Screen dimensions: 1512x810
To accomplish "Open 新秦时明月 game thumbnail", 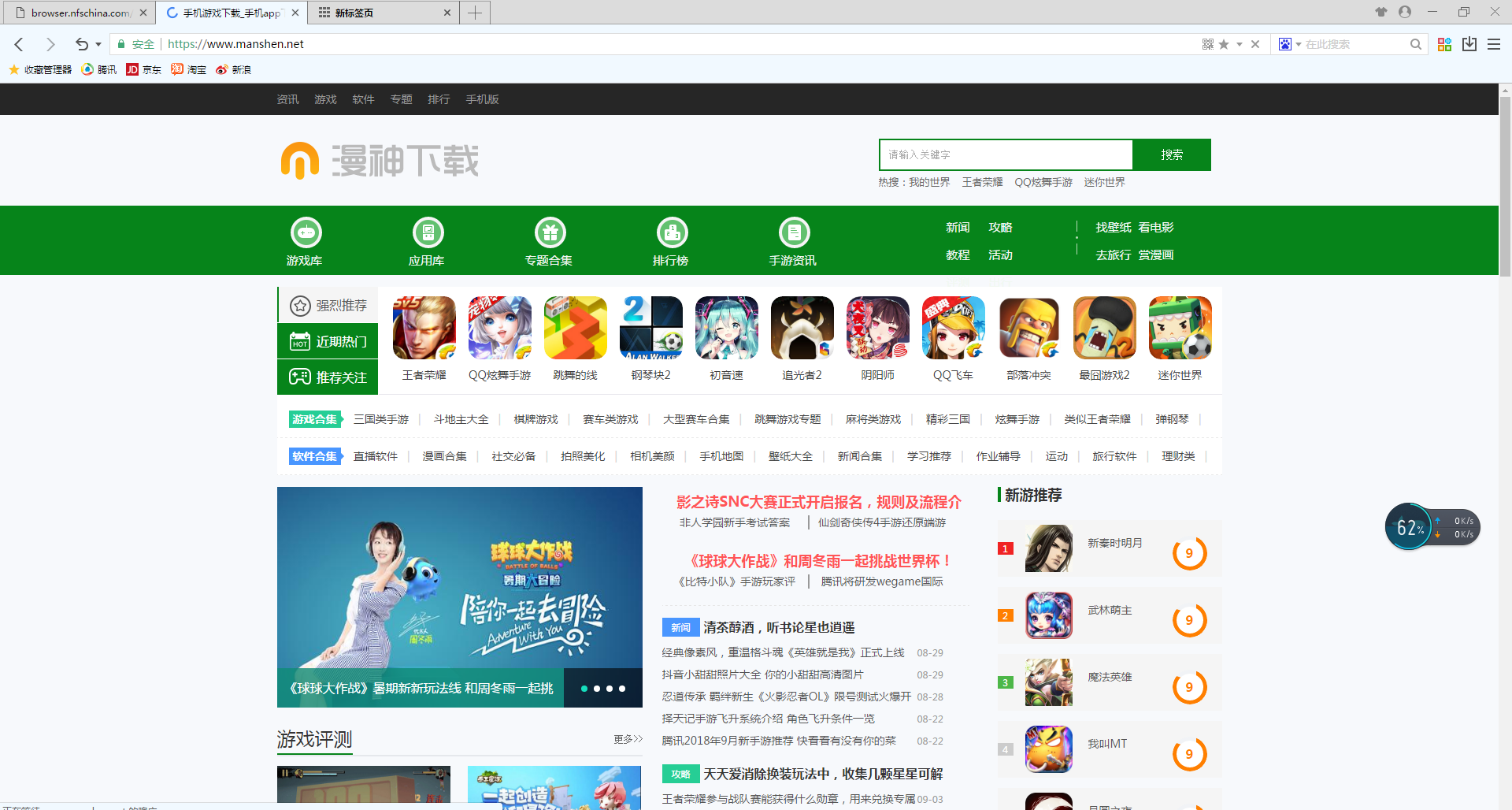I will [1049, 548].
